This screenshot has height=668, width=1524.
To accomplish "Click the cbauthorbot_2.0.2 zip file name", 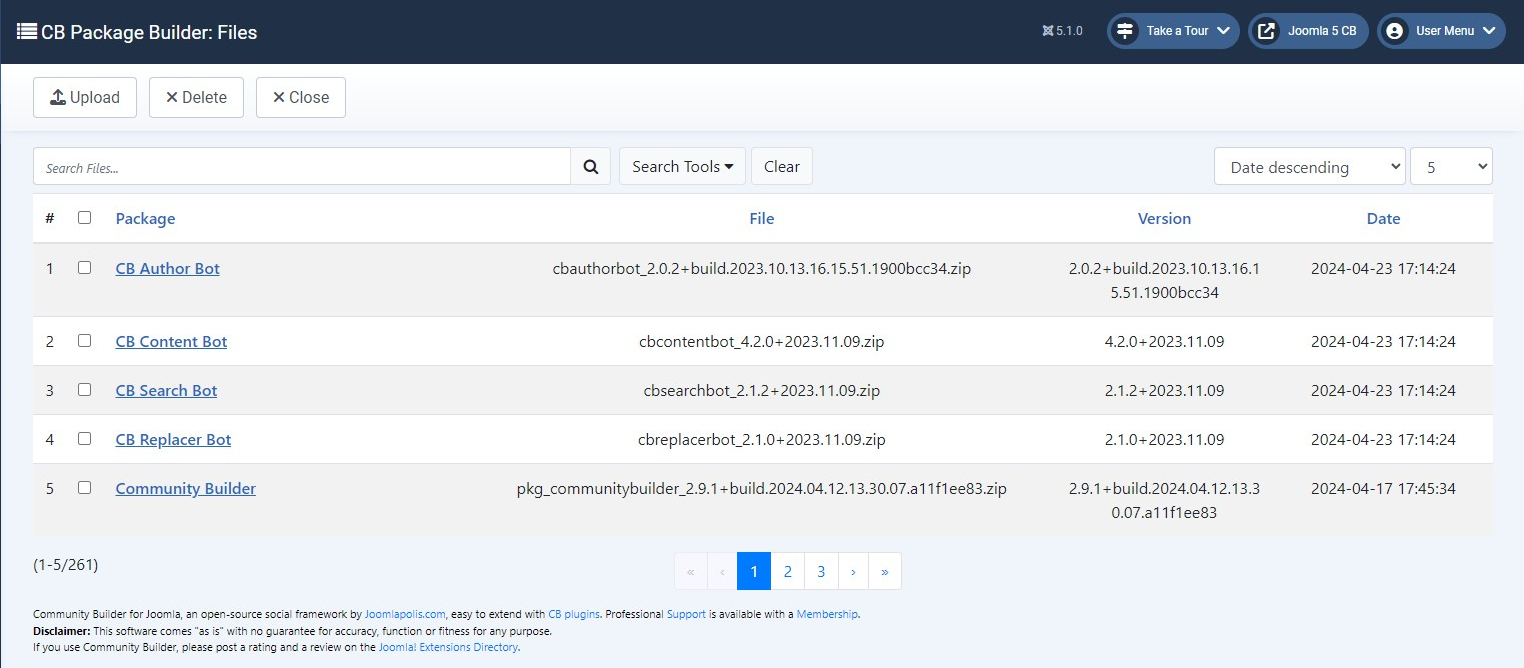I will [x=762, y=268].
